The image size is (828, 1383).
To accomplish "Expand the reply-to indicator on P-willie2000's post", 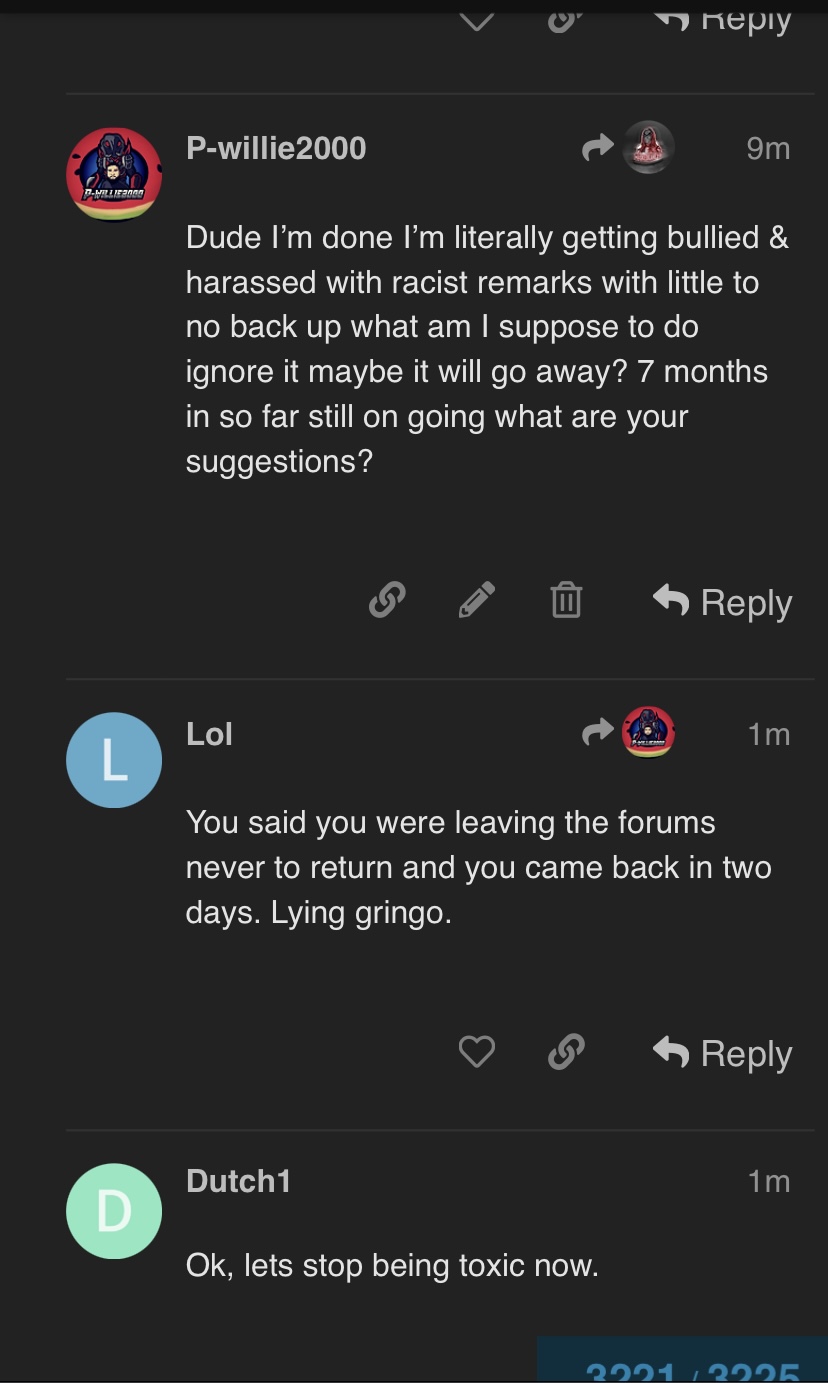I will [x=628, y=149].
